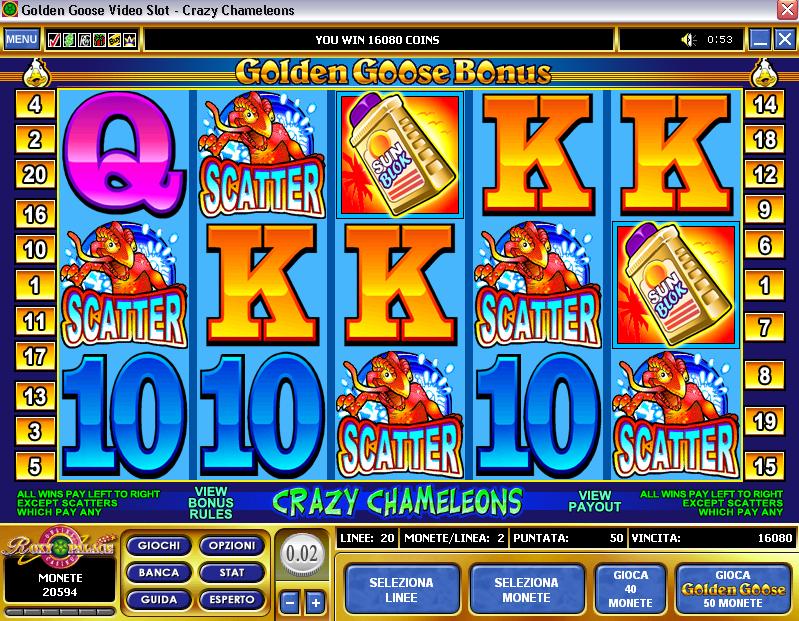This screenshot has width=799, height=621.
Task: Click the yellow Buy tag icon
Action: click(115, 40)
